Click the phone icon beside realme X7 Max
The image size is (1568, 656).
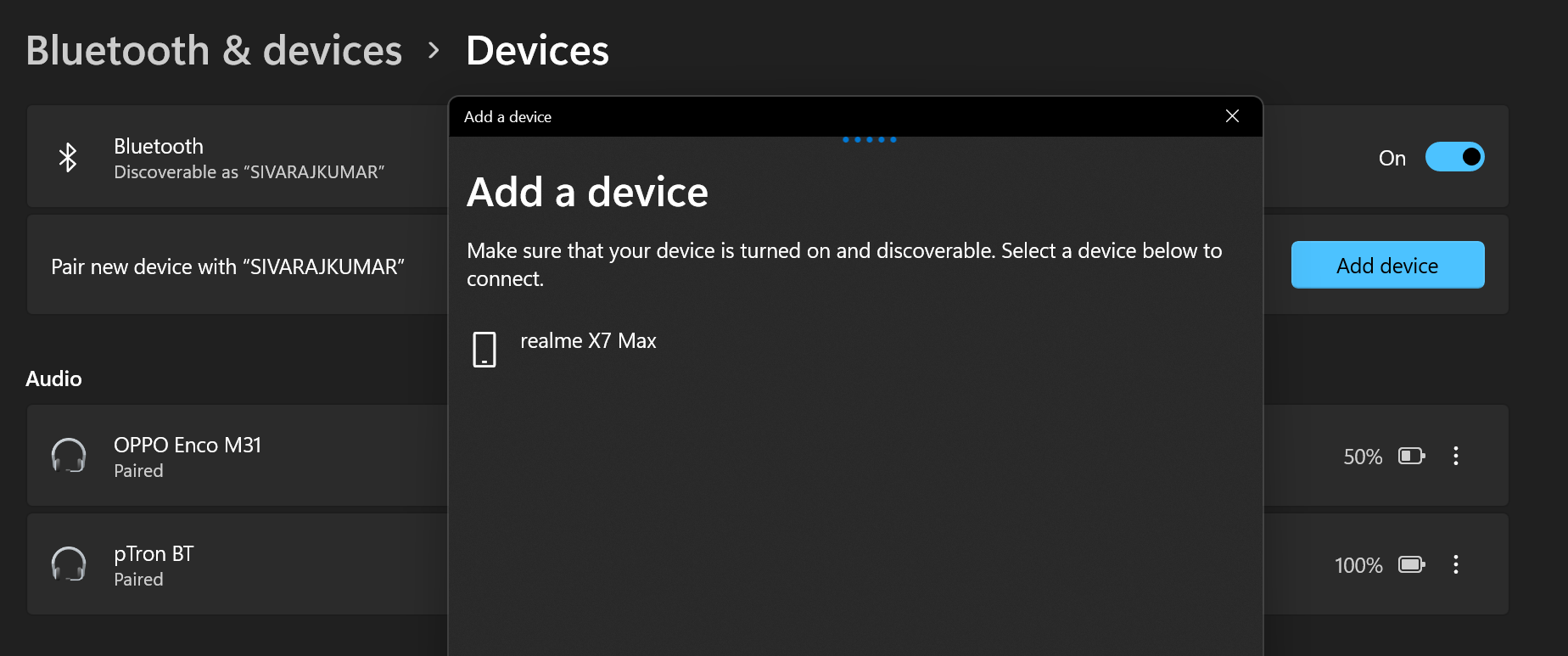pyautogui.click(x=484, y=348)
